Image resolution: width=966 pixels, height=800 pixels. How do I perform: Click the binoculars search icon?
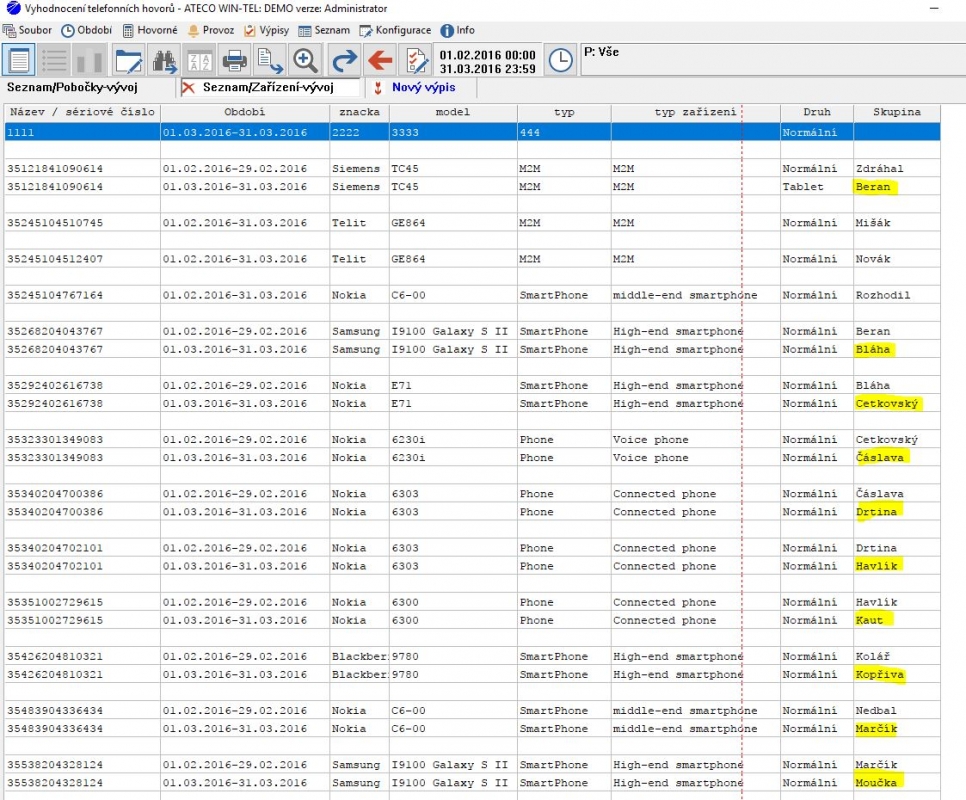164,60
